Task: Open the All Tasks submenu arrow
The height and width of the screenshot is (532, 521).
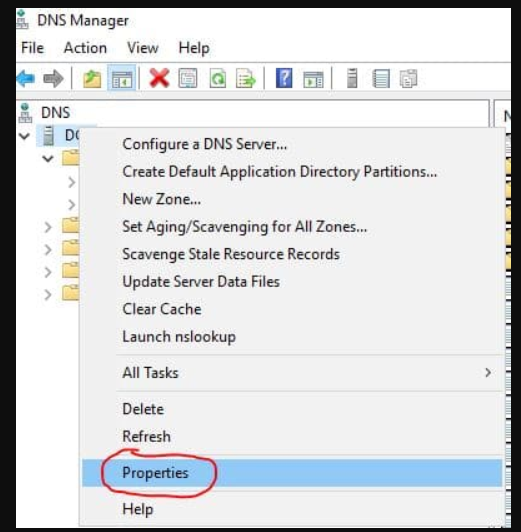Action: click(x=488, y=373)
